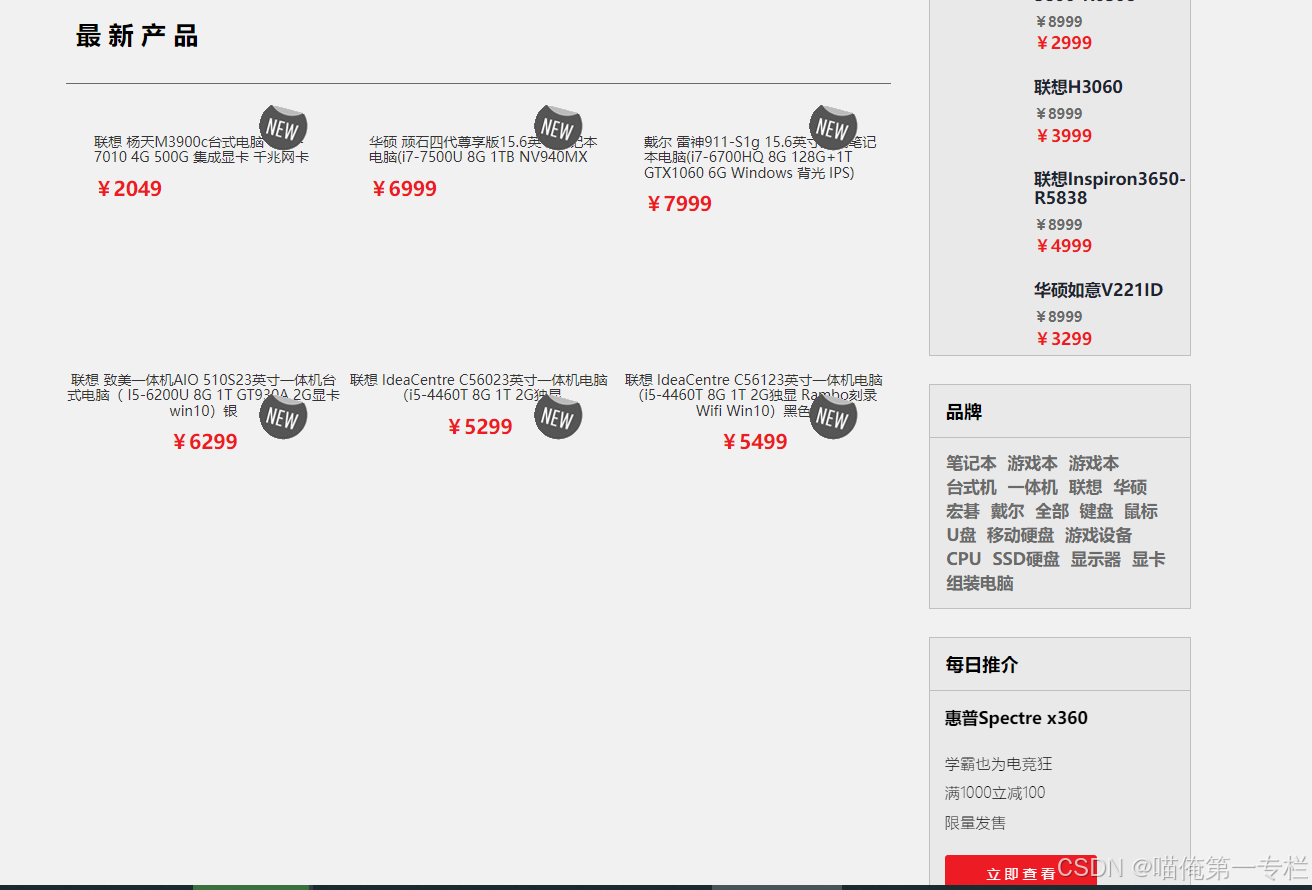Select SSD硬盘 category tag
This screenshot has width=1312, height=890.
[1026, 559]
